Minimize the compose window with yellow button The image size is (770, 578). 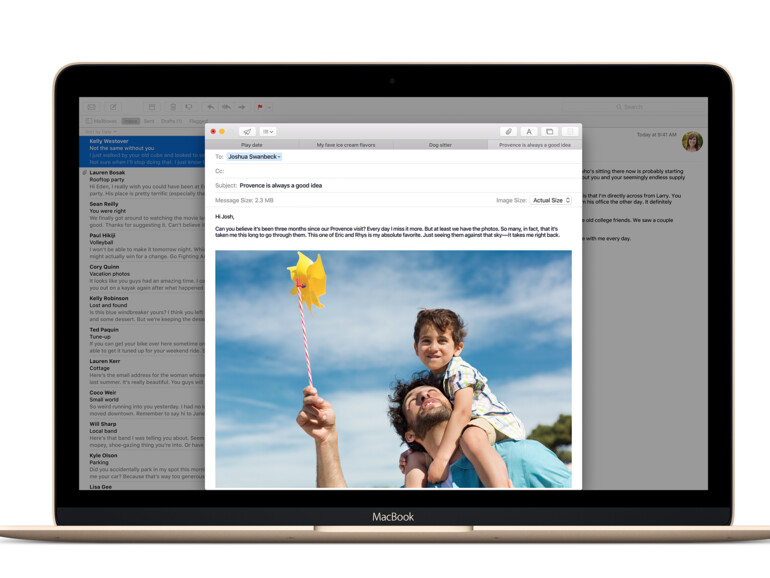[x=222, y=132]
